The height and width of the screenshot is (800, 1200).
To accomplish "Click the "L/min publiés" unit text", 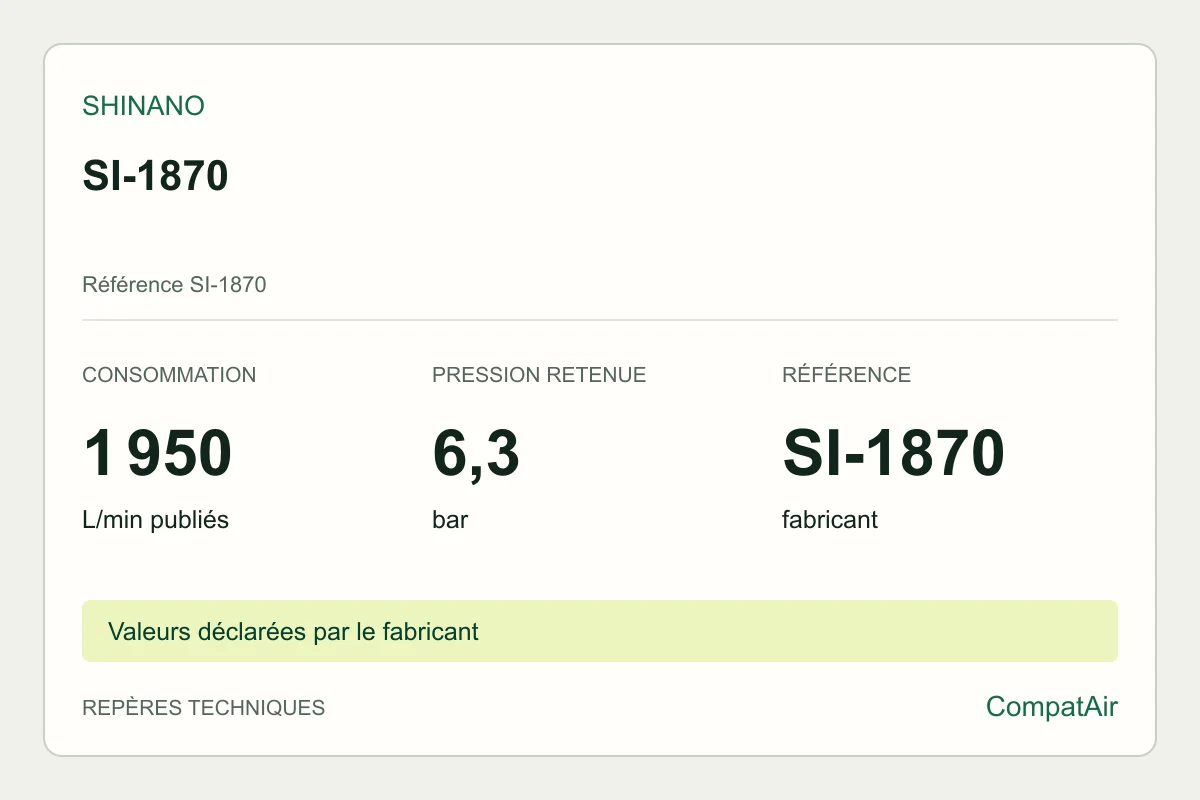I will (155, 520).
